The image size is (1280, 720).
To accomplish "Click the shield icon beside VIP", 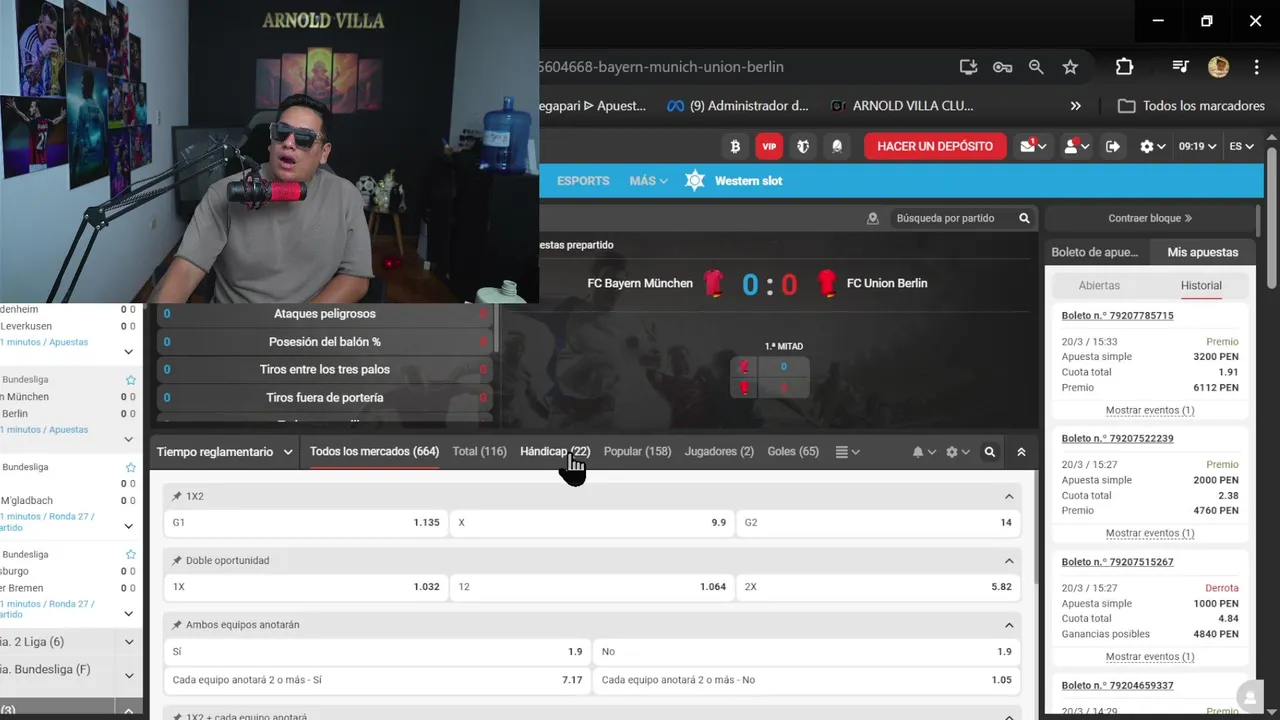I will coord(803,146).
